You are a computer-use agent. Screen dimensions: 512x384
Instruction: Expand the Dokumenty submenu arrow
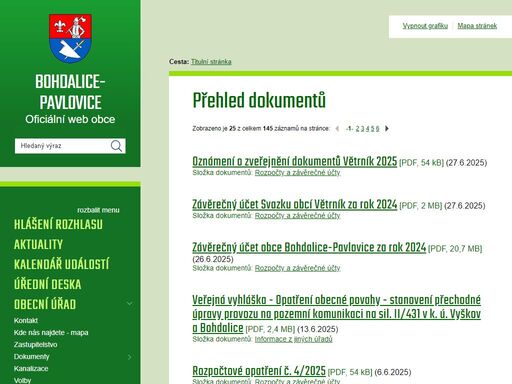pyautogui.click(x=130, y=357)
